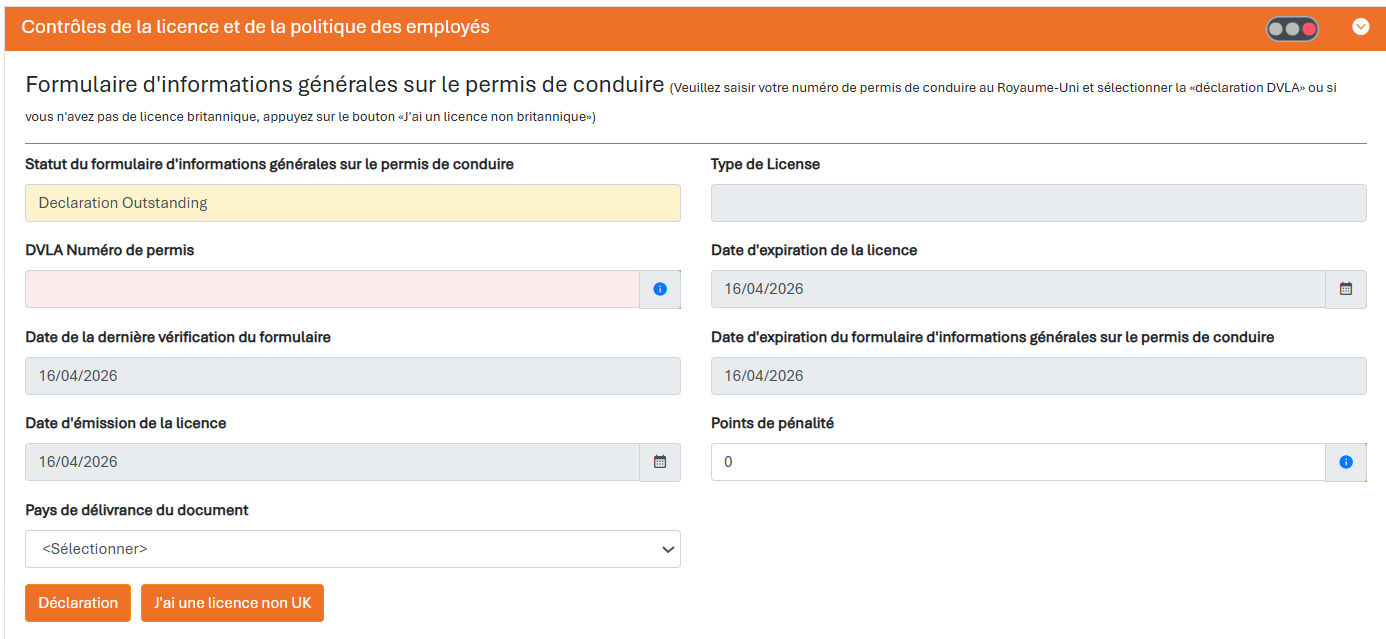Click the Points de pénalité input field

point(1018,462)
